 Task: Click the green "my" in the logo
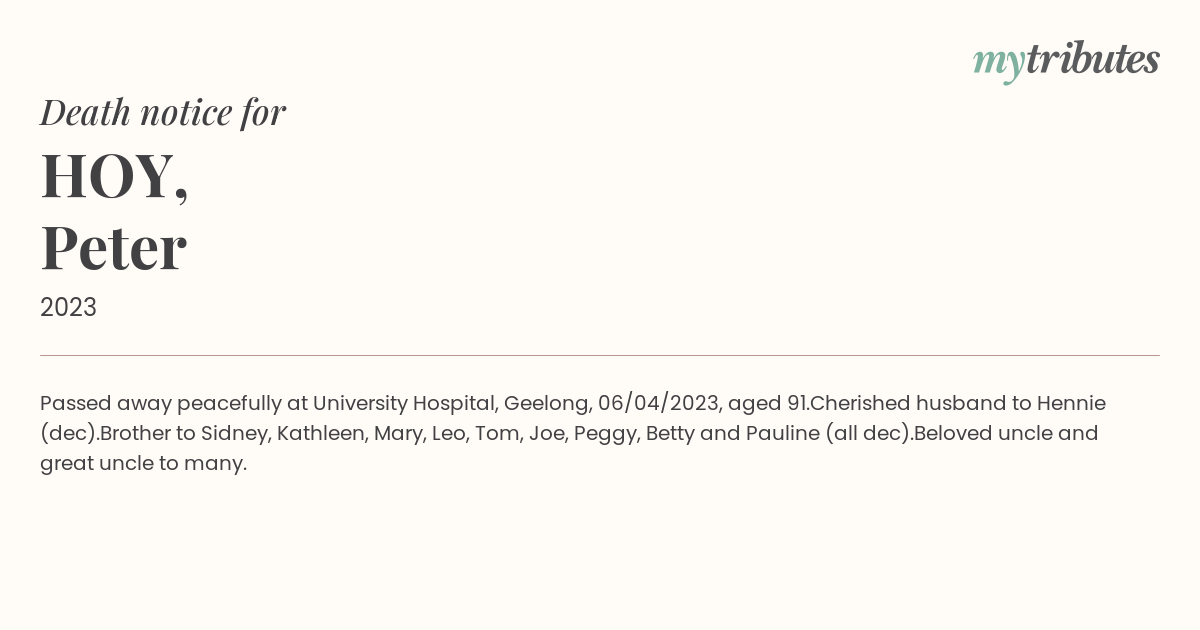pos(998,62)
